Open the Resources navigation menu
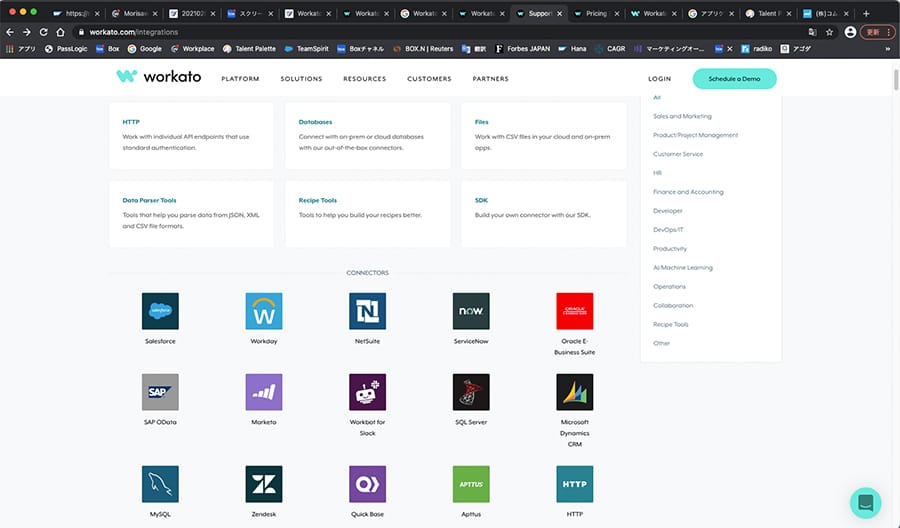Image resolution: width=900 pixels, height=528 pixels. pyautogui.click(x=364, y=79)
